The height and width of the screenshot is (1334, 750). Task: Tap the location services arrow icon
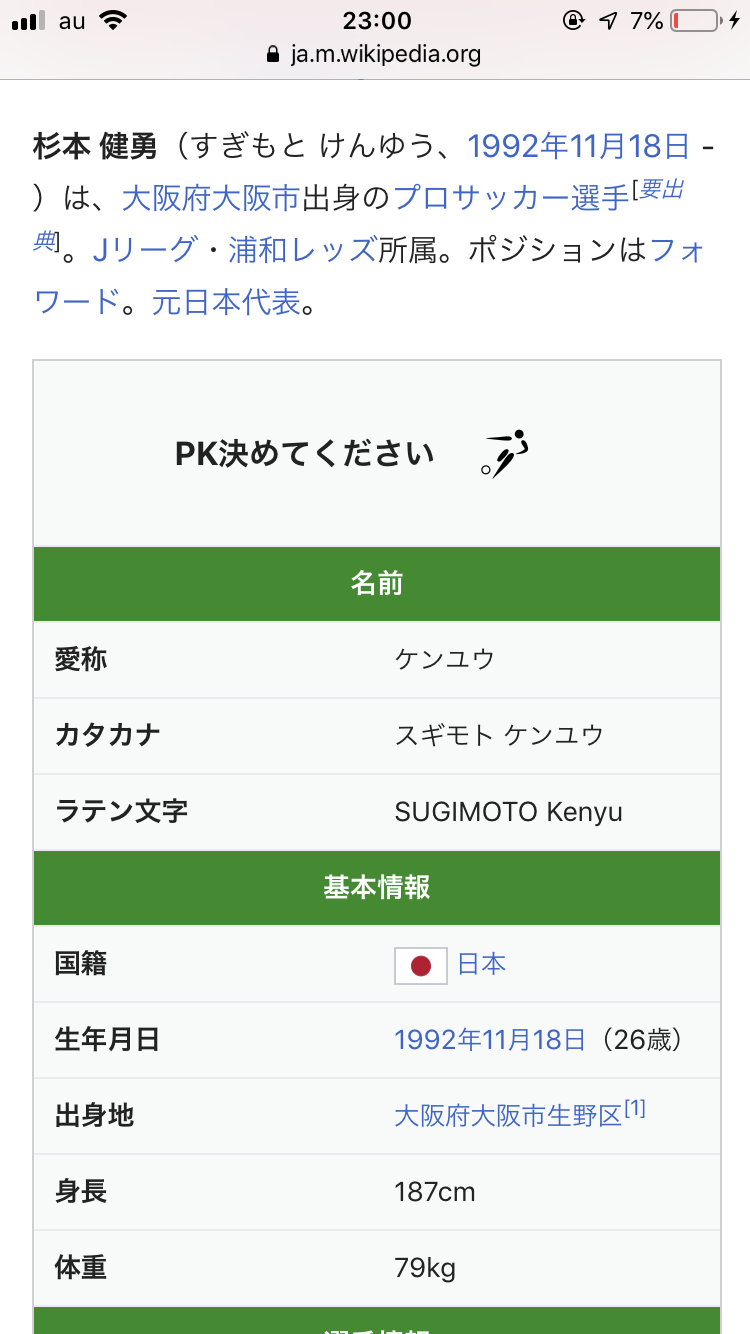(x=607, y=21)
